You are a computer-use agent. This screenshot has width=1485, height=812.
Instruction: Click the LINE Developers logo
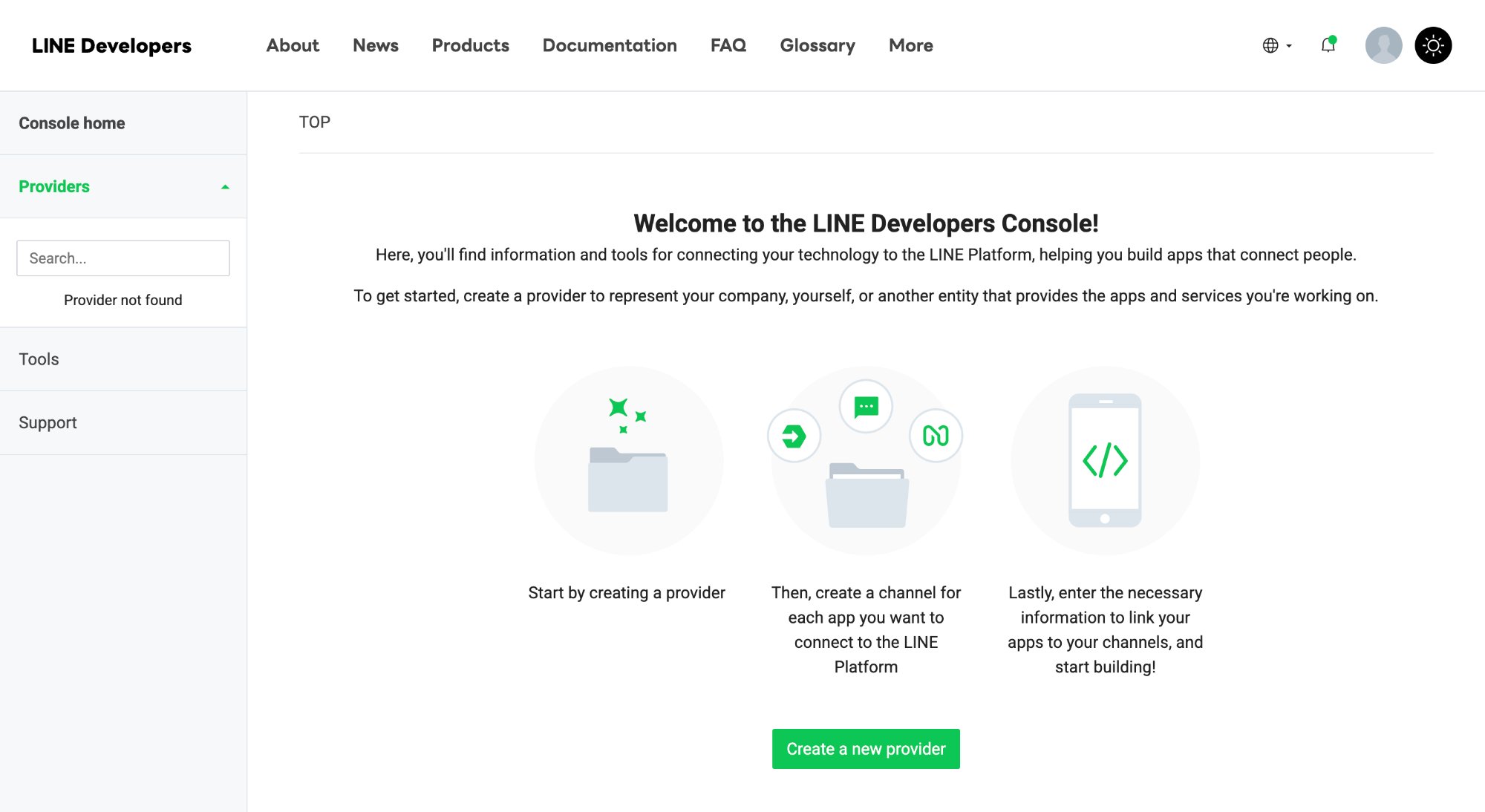[x=111, y=45]
